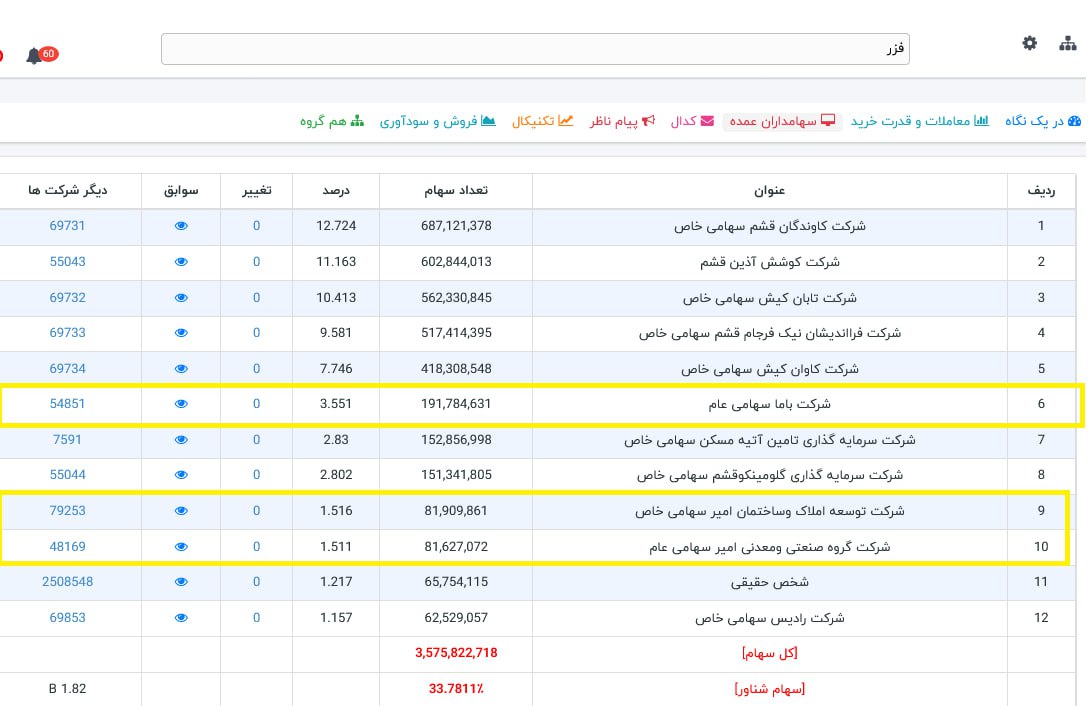1089x706 pixels.
Task: Switch to the در یک نگاه tab
Action: coord(1042,121)
